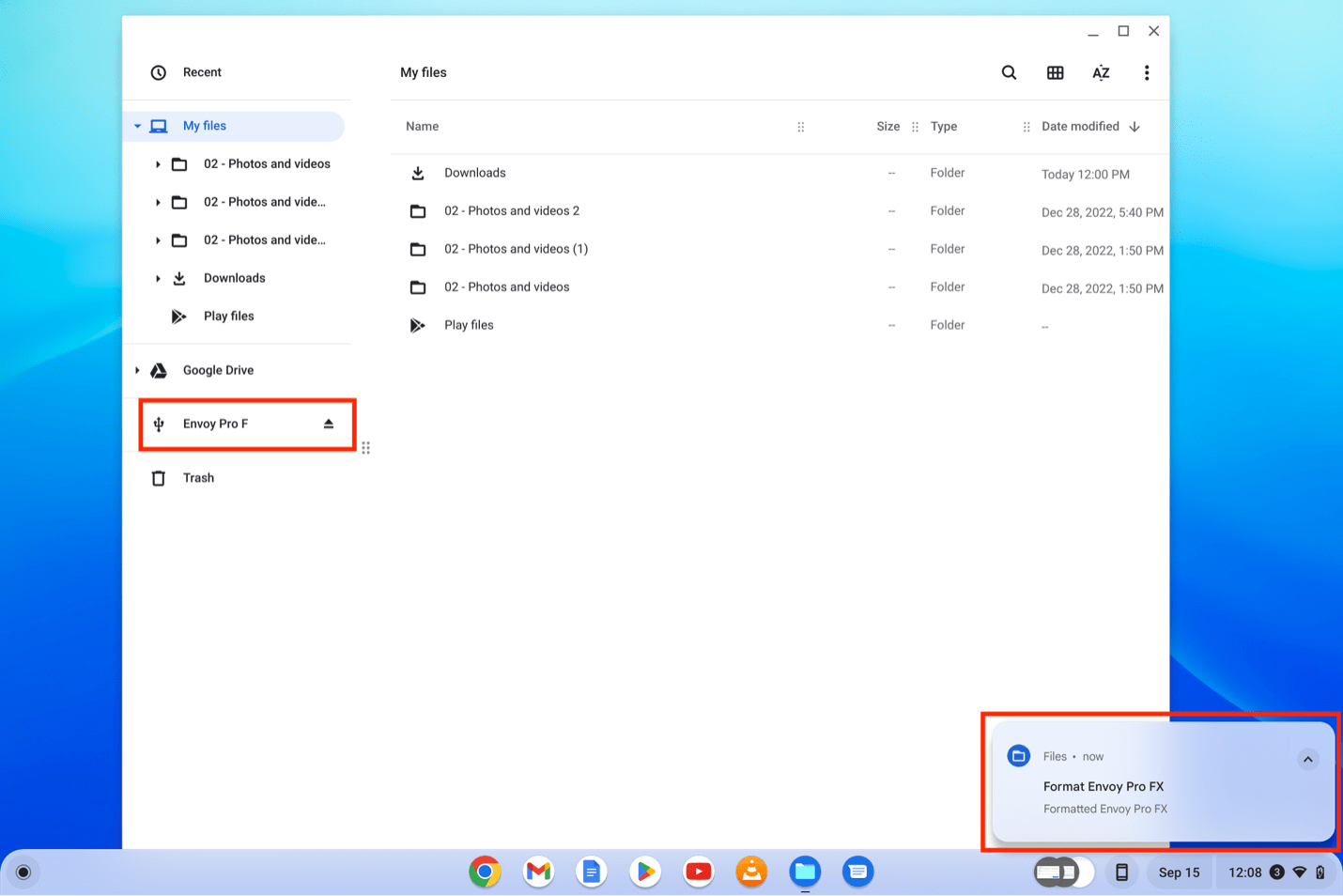Launch VLC from the shelf
The height and width of the screenshot is (896, 1343).
click(751, 872)
